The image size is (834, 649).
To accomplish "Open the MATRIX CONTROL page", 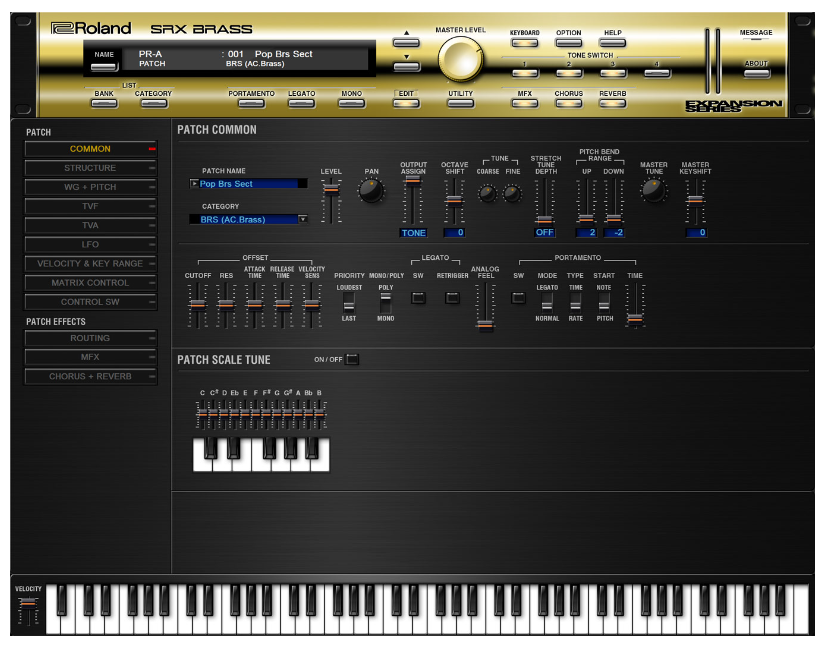I will (x=90, y=283).
